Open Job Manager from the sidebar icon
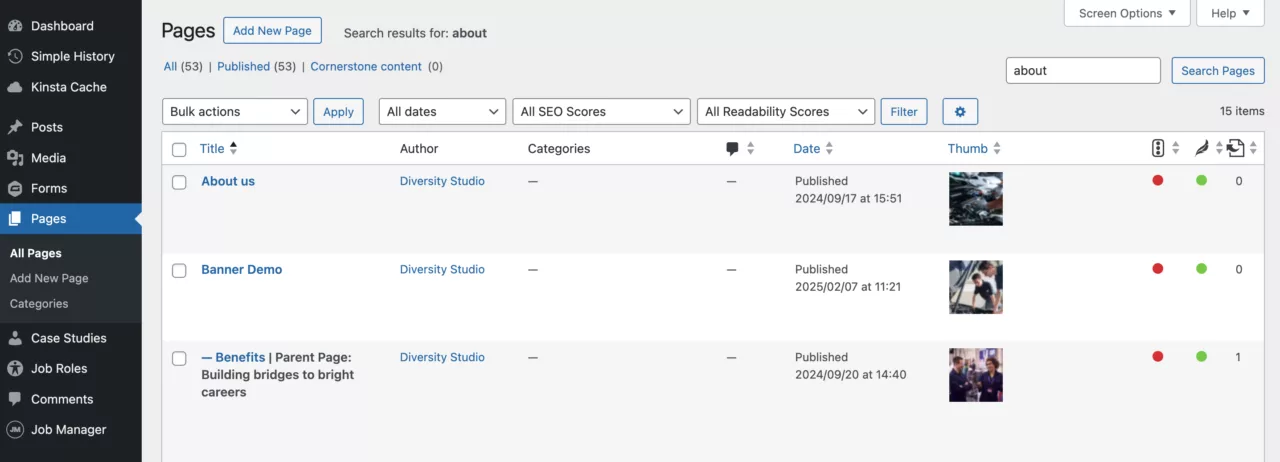The image size is (1280, 462). click(x=15, y=430)
